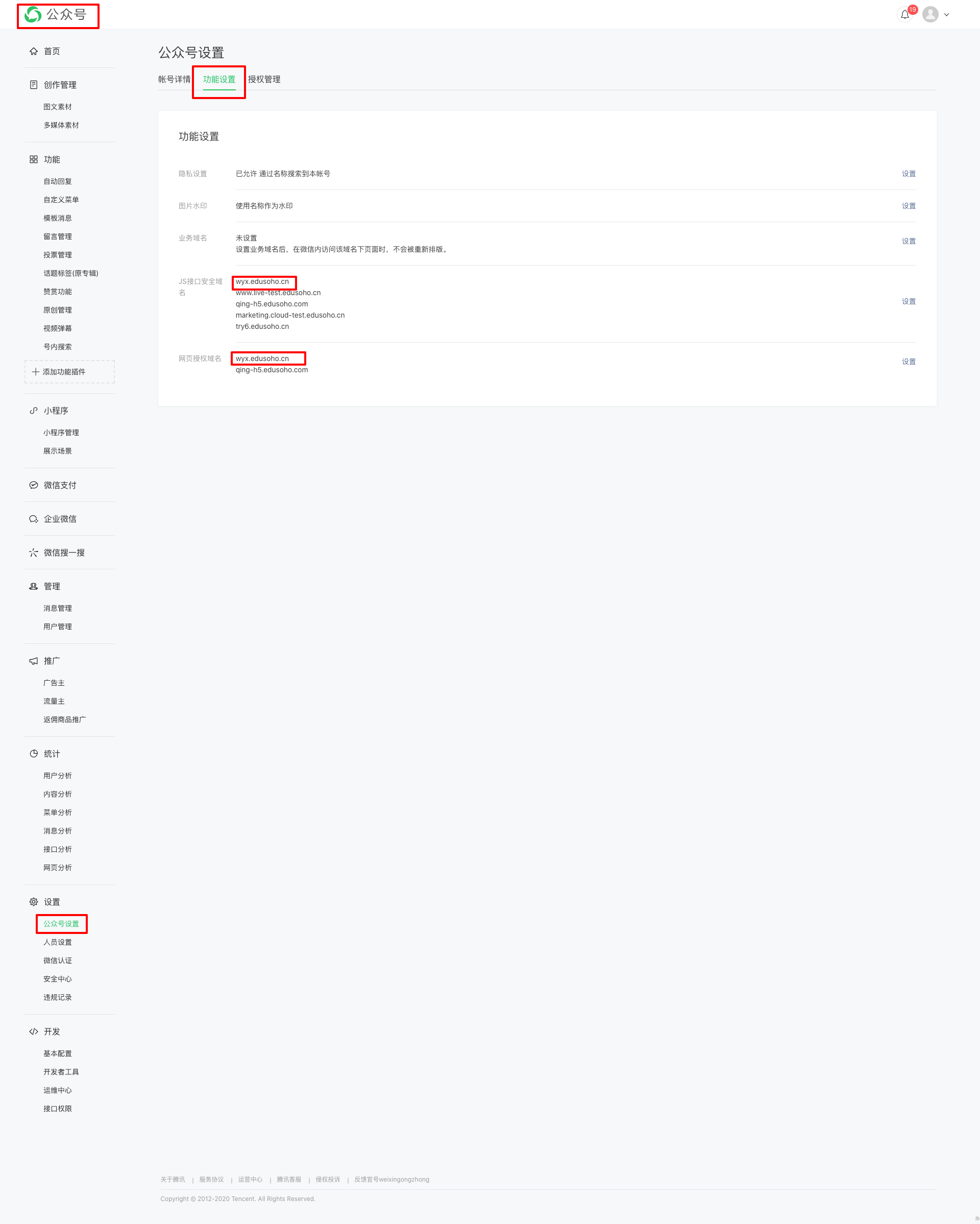This screenshot has height=1224, width=980.
Task: Open 自定义菜单 in the sidebar
Action: pos(61,200)
